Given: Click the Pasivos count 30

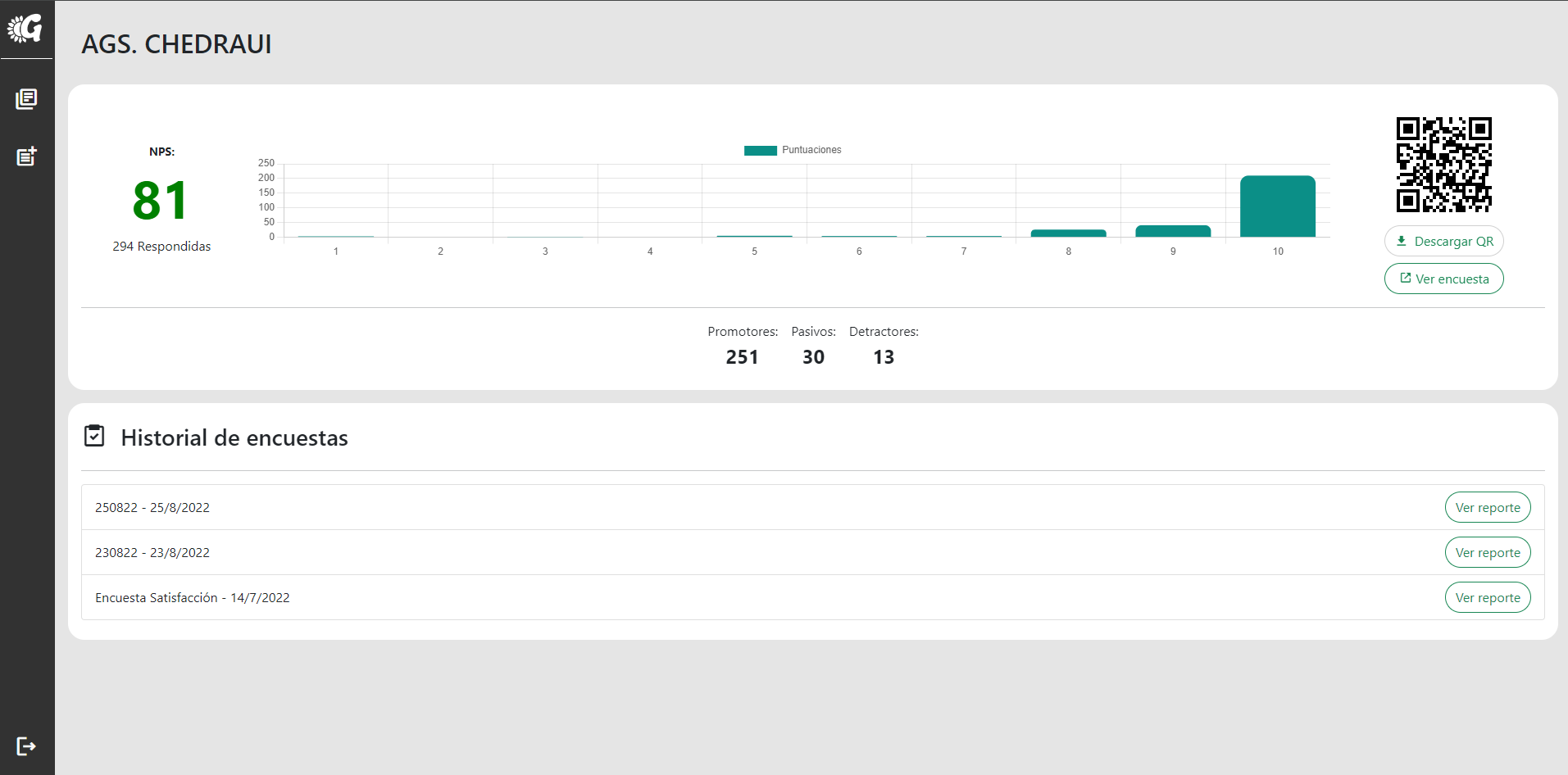Looking at the screenshot, I should 813,357.
